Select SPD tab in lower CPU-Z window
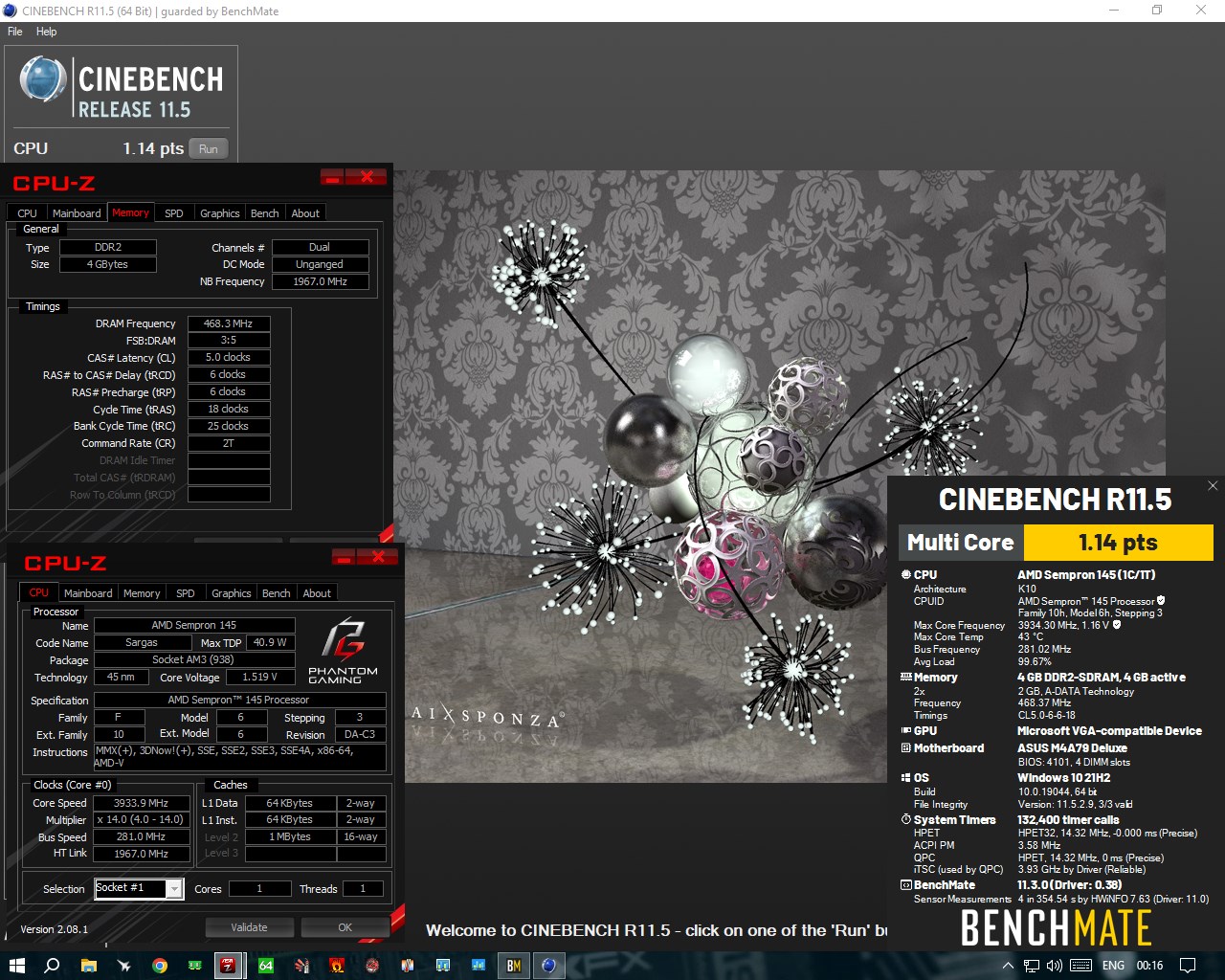The height and width of the screenshot is (980, 1225). click(185, 593)
